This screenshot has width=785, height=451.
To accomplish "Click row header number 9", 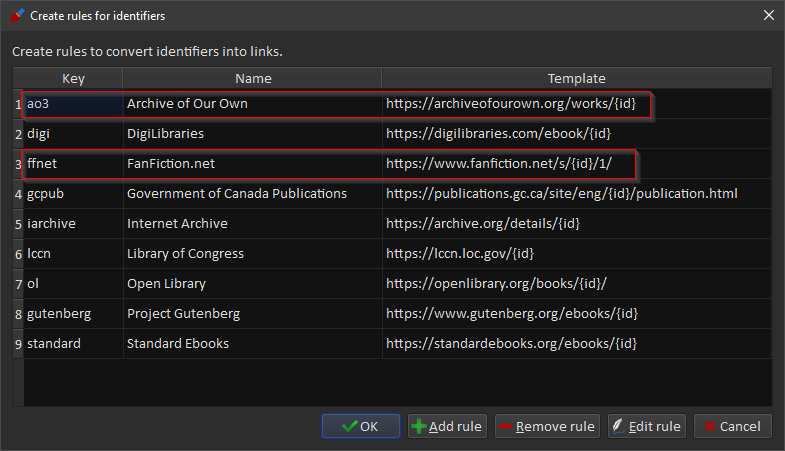I will [18, 344].
